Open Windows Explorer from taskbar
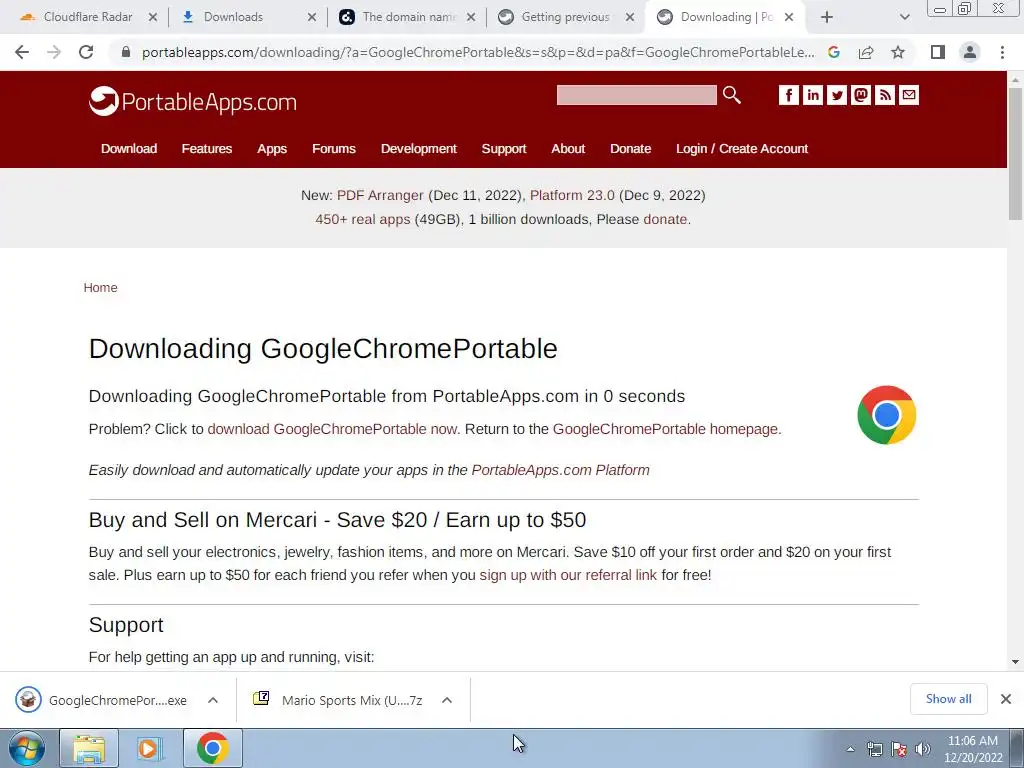The width and height of the screenshot is (1024, 768). 89,748
